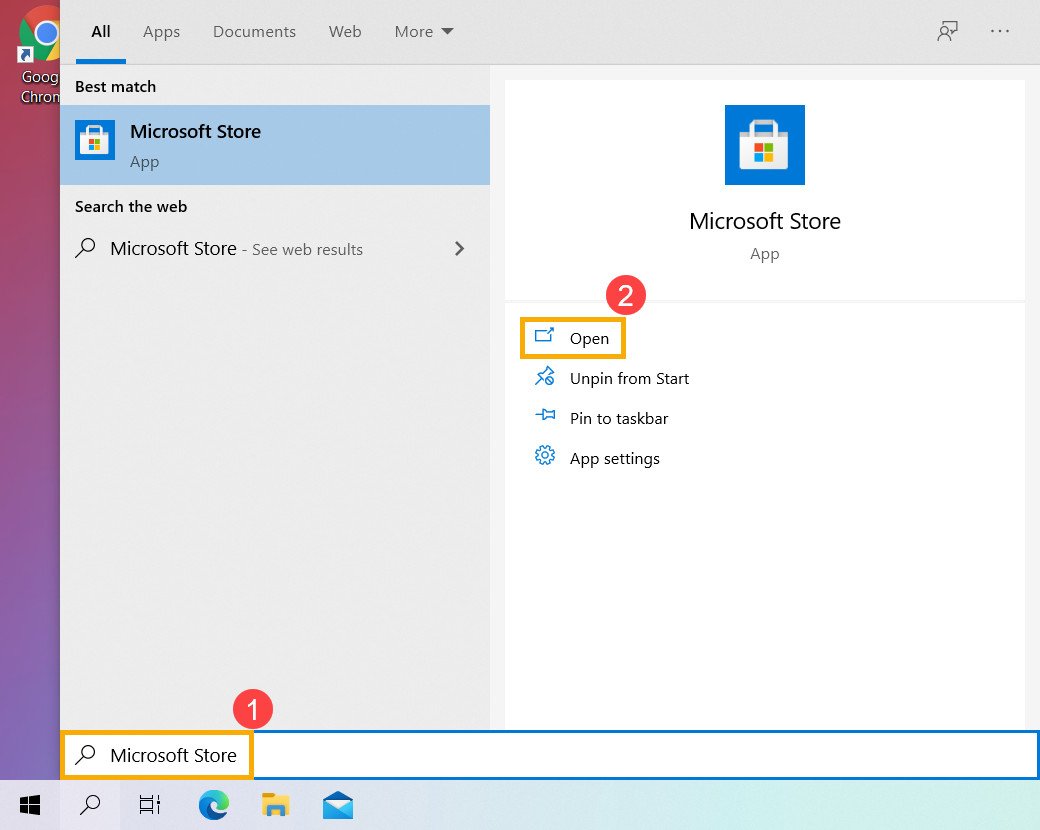Click the feedback person icon in the top right
This screenshot has width=1040, height=830.
coord(947,31)
